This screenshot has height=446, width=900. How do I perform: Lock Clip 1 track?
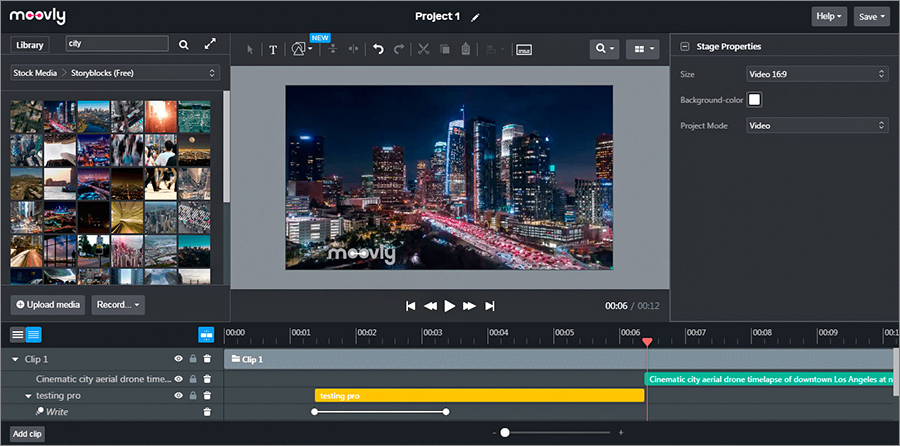point(193,359)
